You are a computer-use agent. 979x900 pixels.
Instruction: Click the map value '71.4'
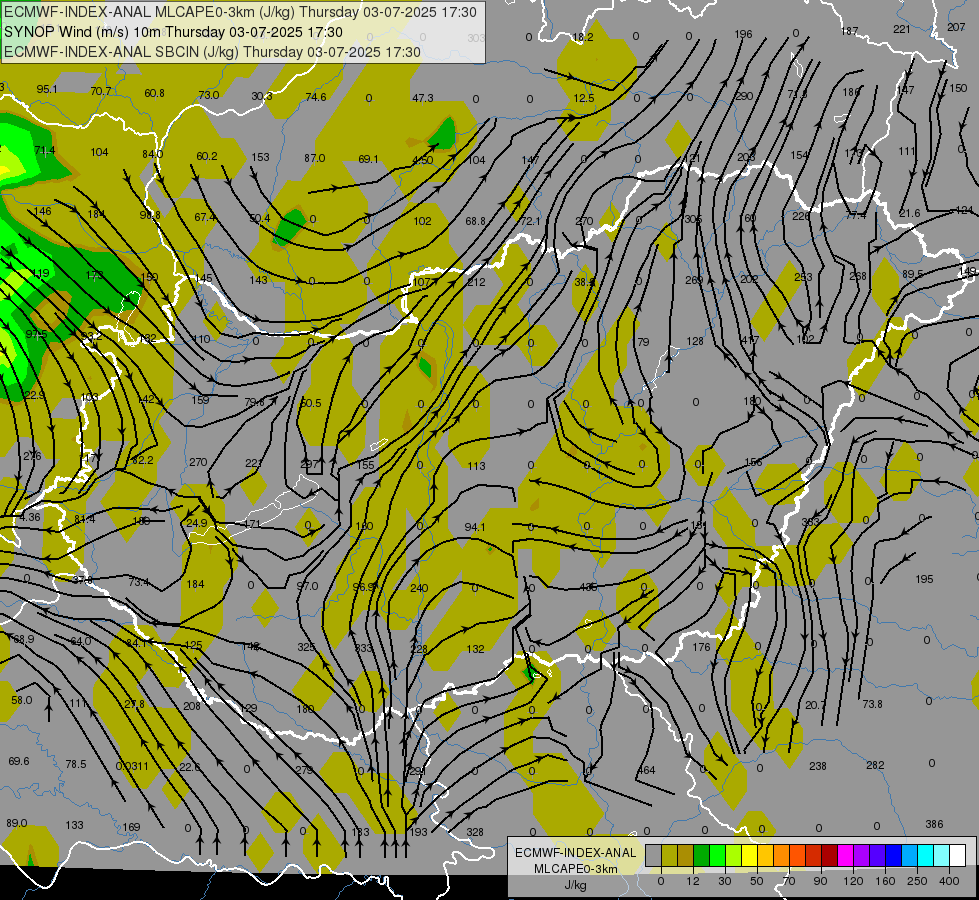click(x=44, y=151)
